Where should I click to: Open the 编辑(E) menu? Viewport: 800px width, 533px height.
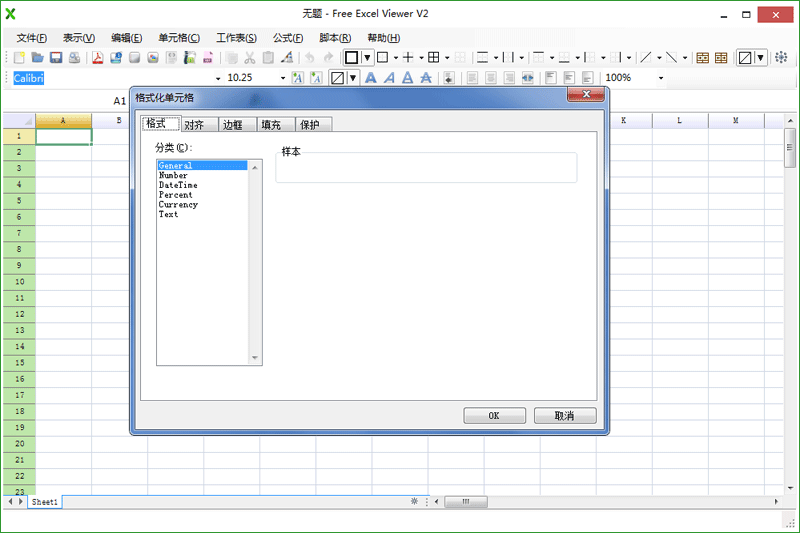pos(127,38)
